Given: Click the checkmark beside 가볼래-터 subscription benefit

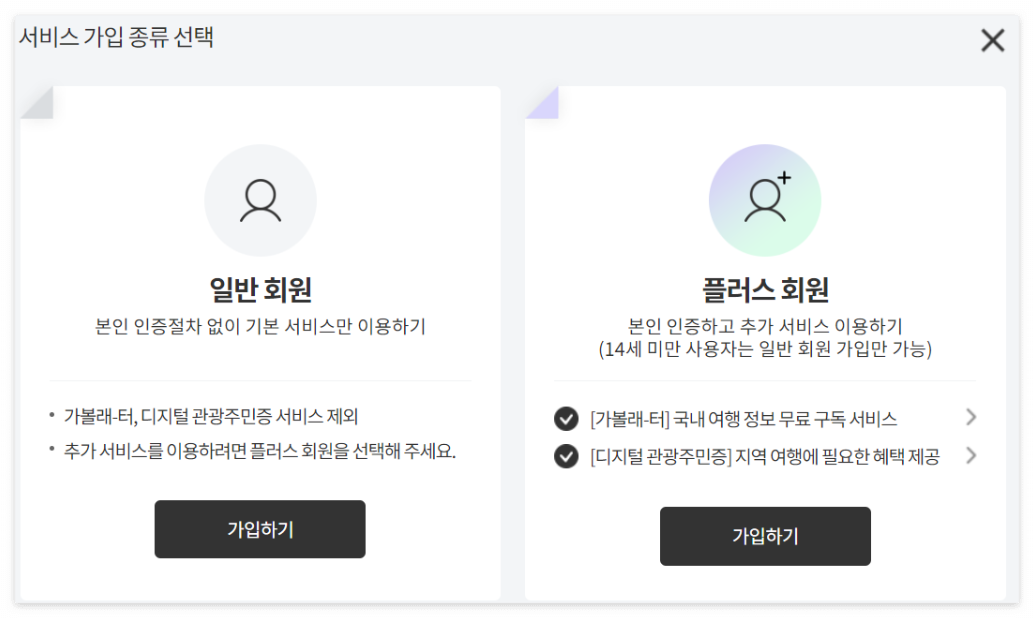Looking at the screenshot, I should (x=566, y=418).
